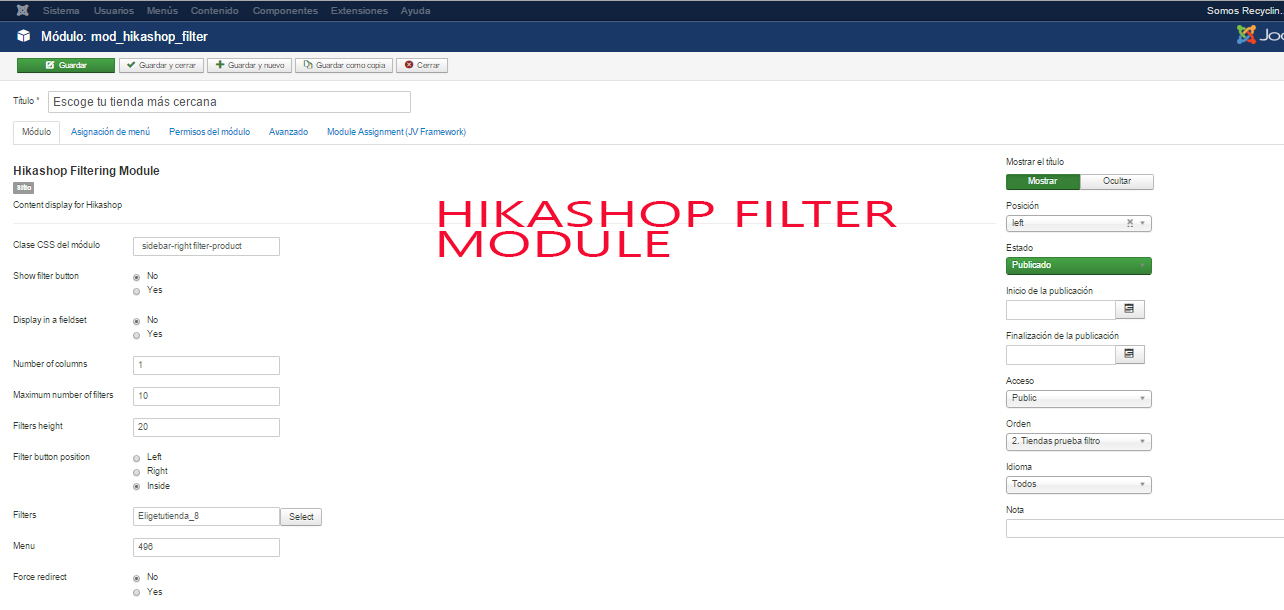Click the 'Hikashop Filtering Module' heading

pos(86,171)
